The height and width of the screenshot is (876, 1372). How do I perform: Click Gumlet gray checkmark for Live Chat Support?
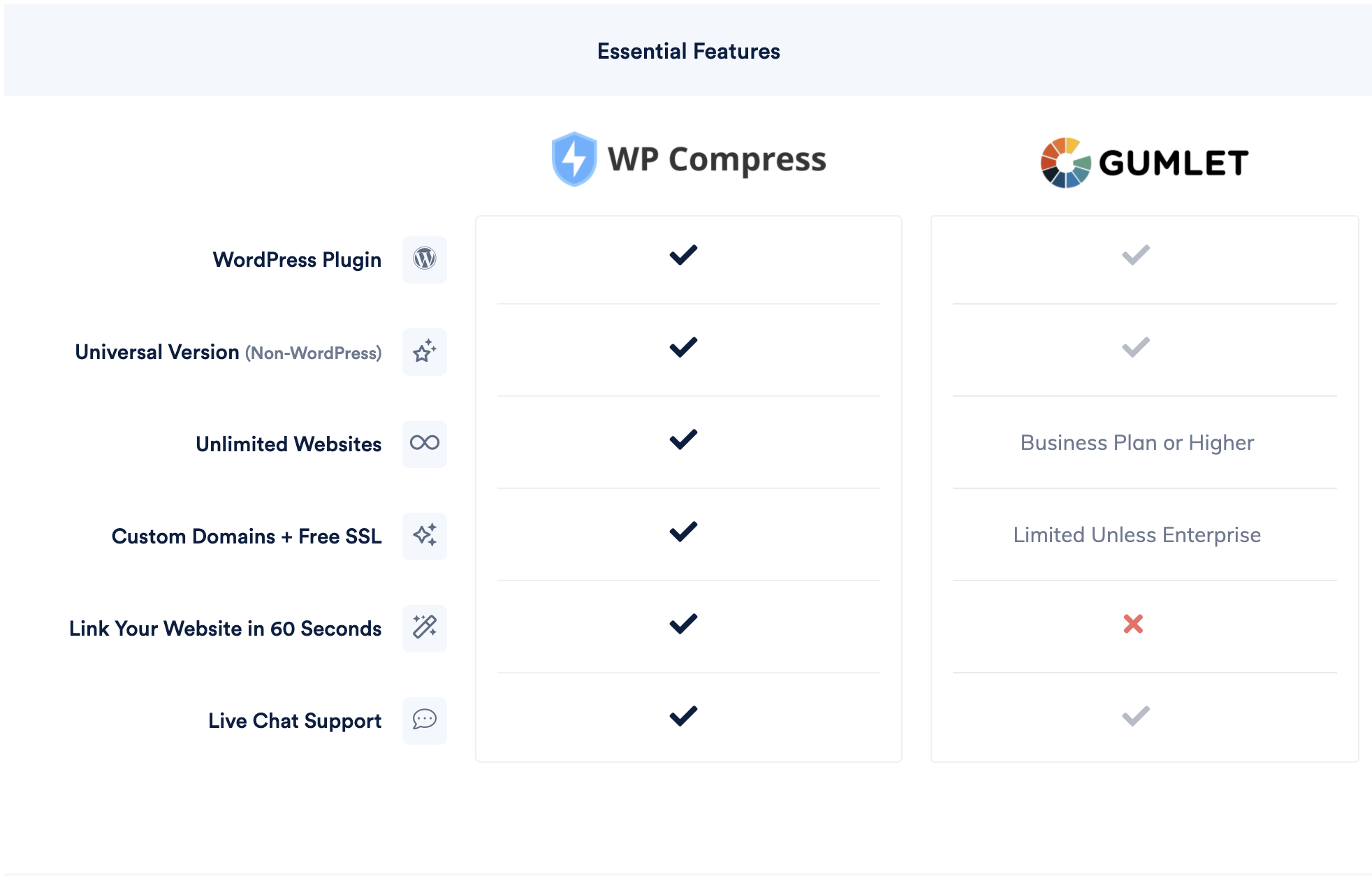(1136, 716)
